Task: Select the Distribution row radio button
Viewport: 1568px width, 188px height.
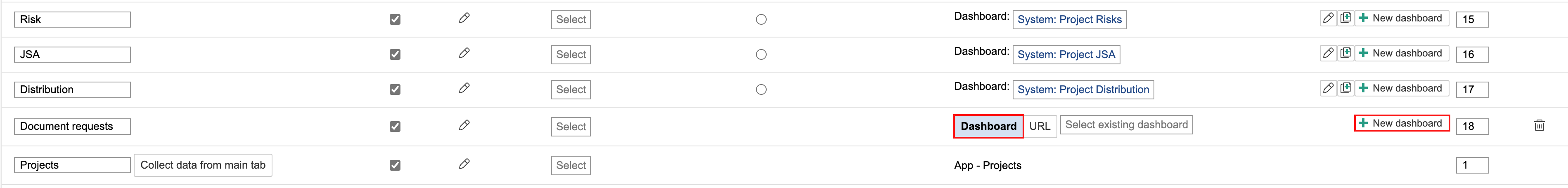Action: coord(761,89)
